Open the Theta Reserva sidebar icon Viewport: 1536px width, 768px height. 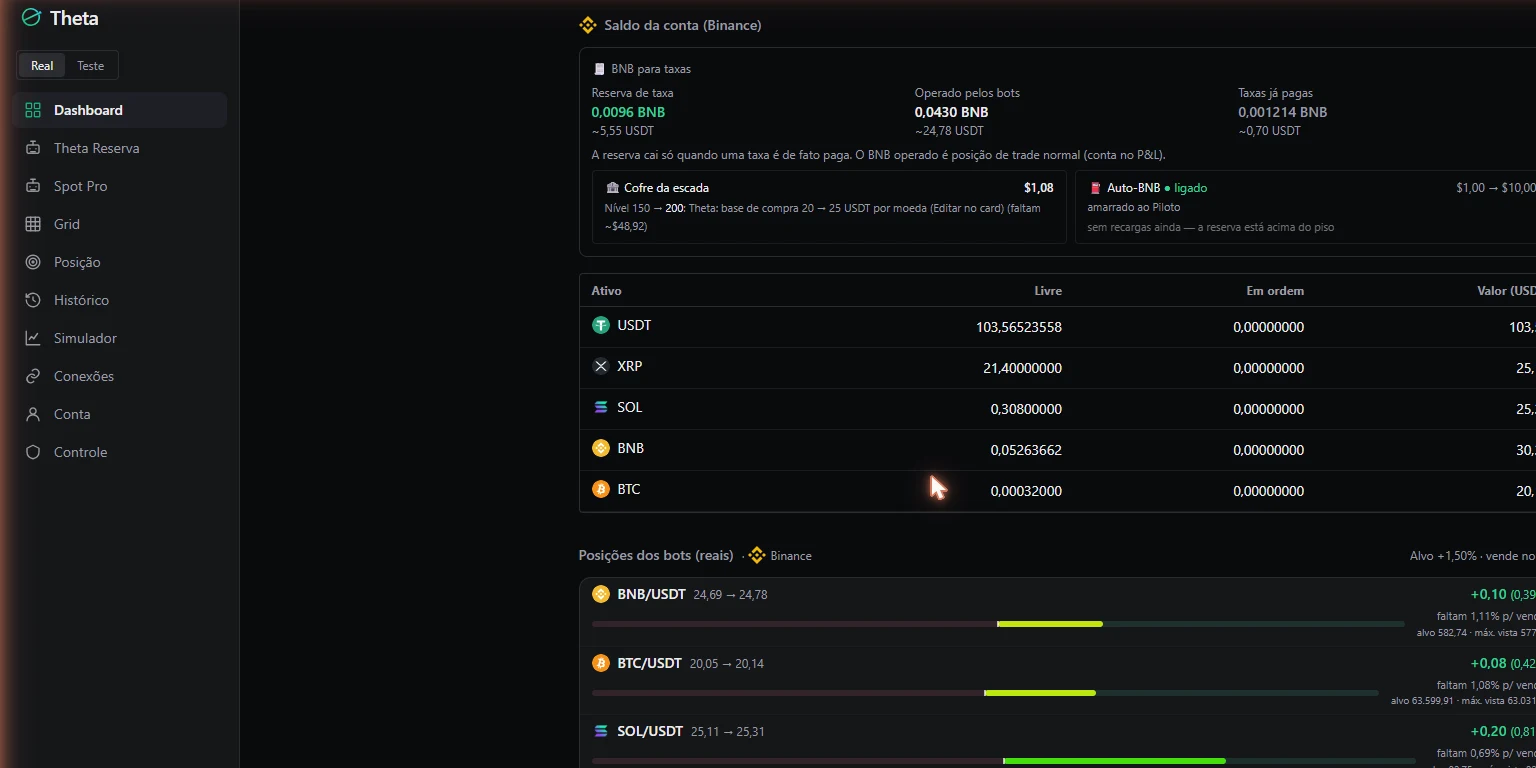33,148
